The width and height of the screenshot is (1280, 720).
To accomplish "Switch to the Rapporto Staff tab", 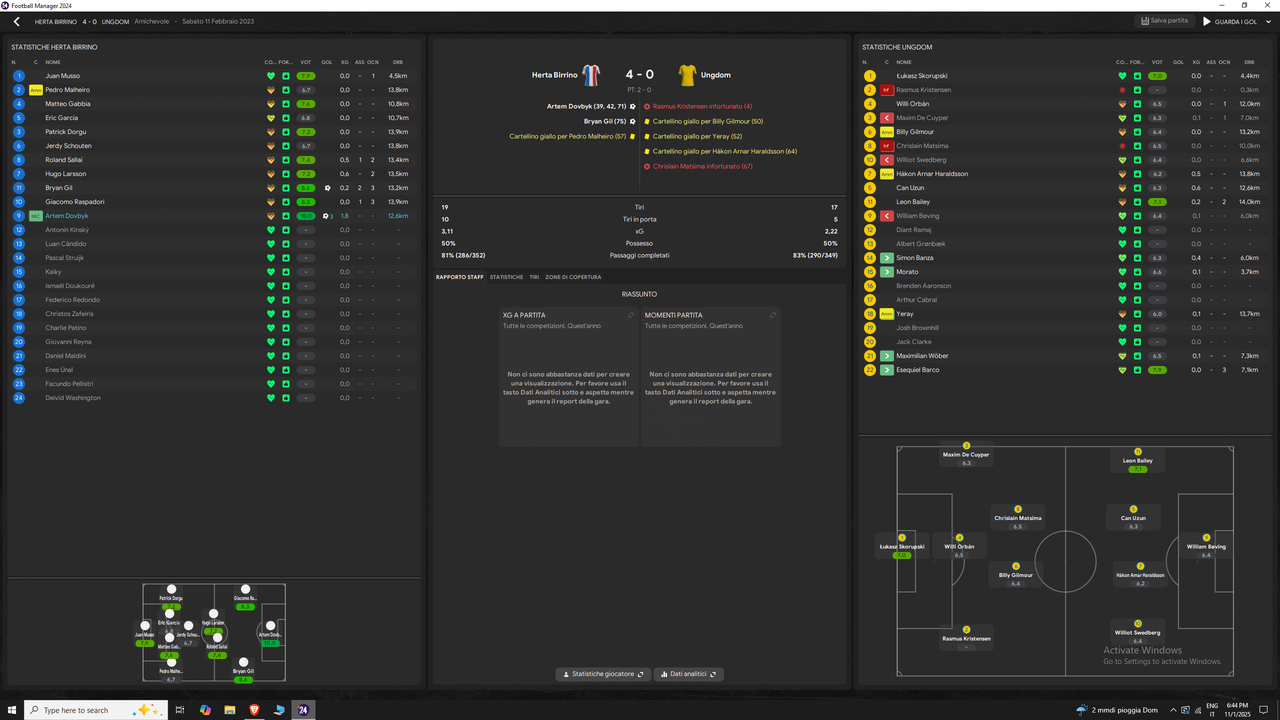I will pos(460,277).
